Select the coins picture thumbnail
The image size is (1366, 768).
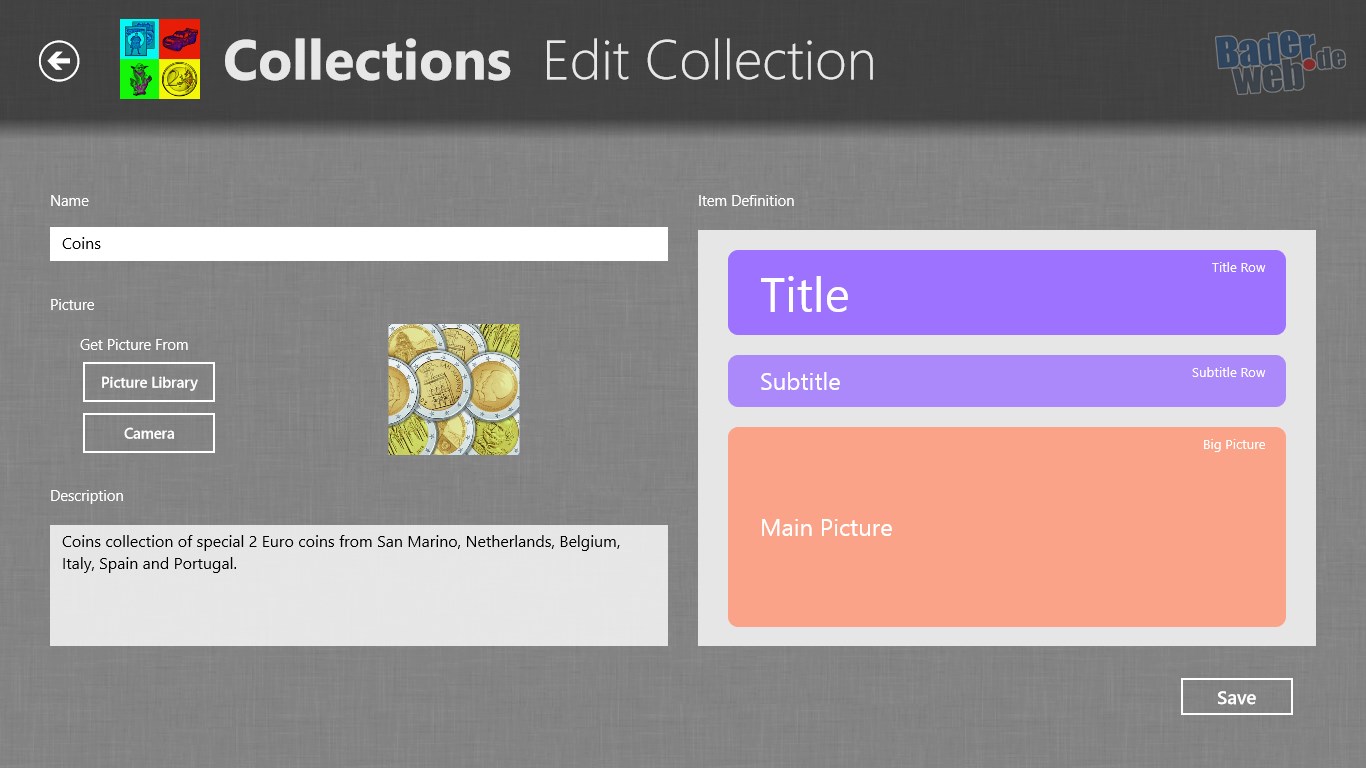click(x=454, y=389)
